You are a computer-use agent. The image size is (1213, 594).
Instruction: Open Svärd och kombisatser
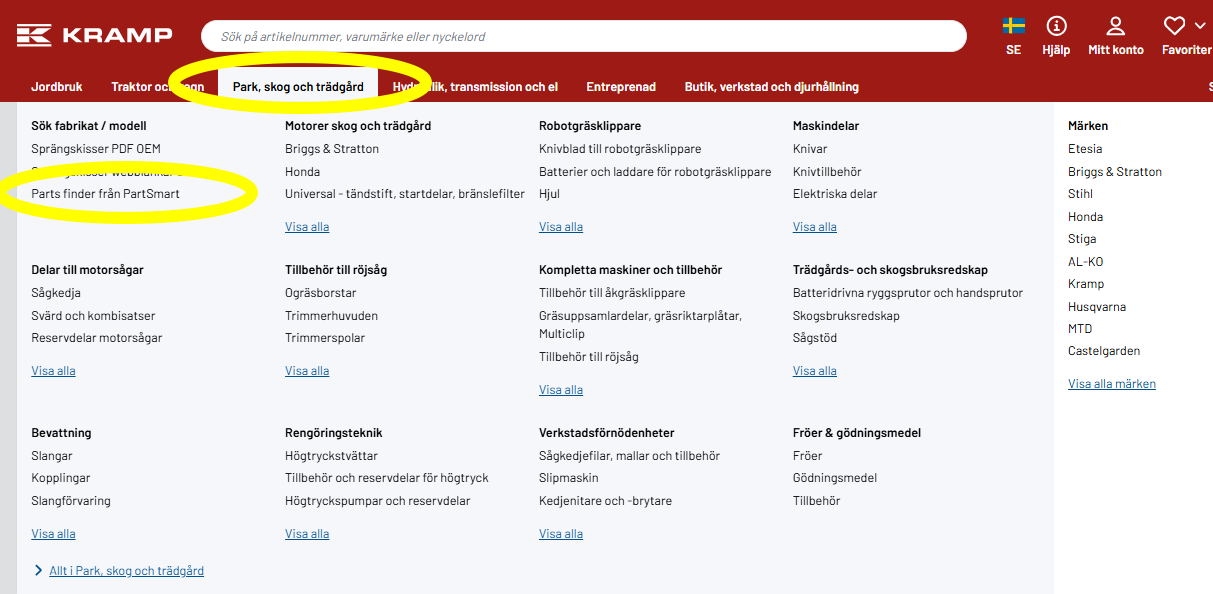pyautogui.click(x=93, y=316)
